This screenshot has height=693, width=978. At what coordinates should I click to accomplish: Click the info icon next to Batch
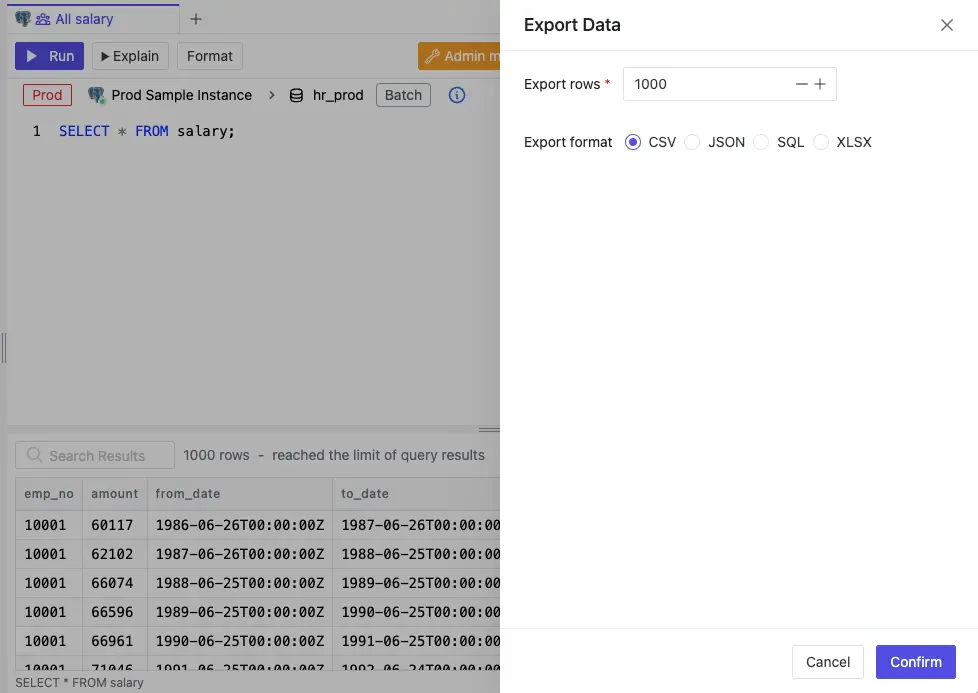[457, 95]
